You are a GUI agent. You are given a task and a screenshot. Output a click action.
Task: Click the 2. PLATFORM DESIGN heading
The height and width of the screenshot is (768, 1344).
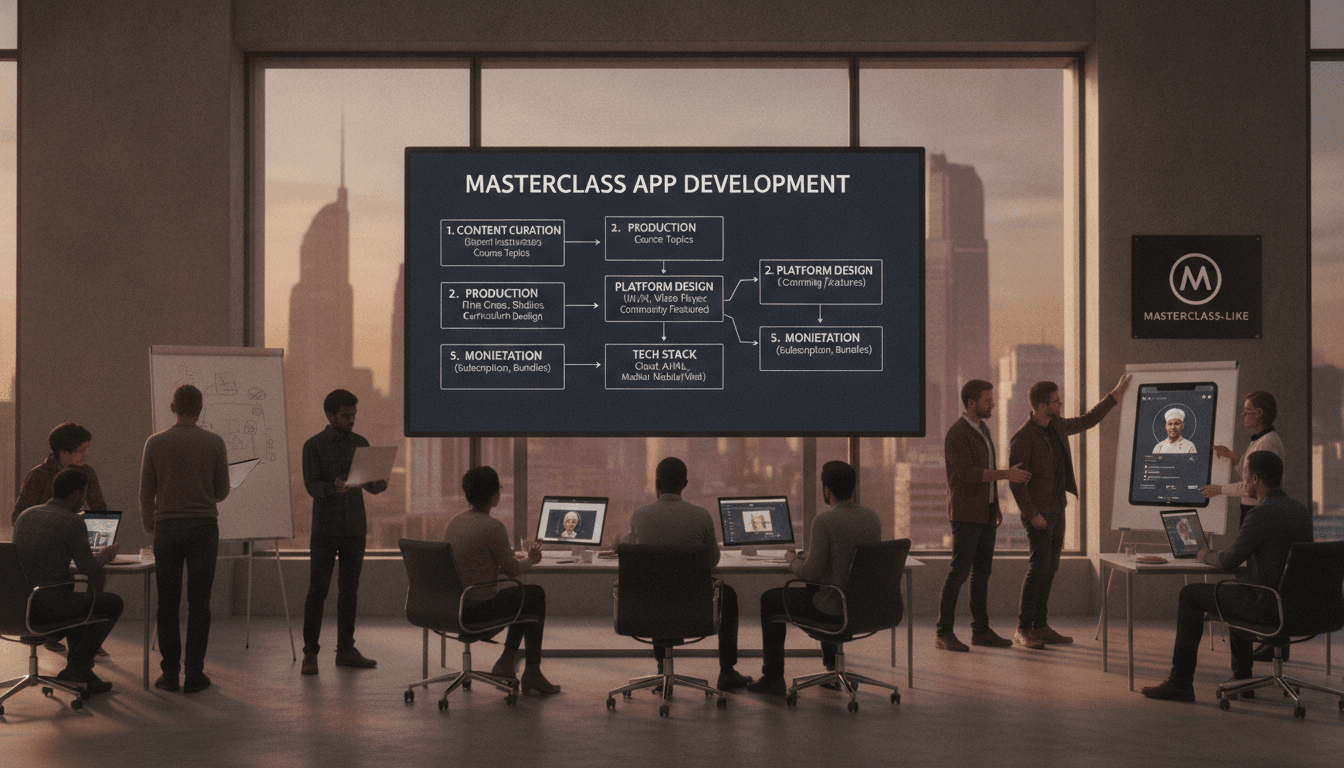[x=820, y=270]
